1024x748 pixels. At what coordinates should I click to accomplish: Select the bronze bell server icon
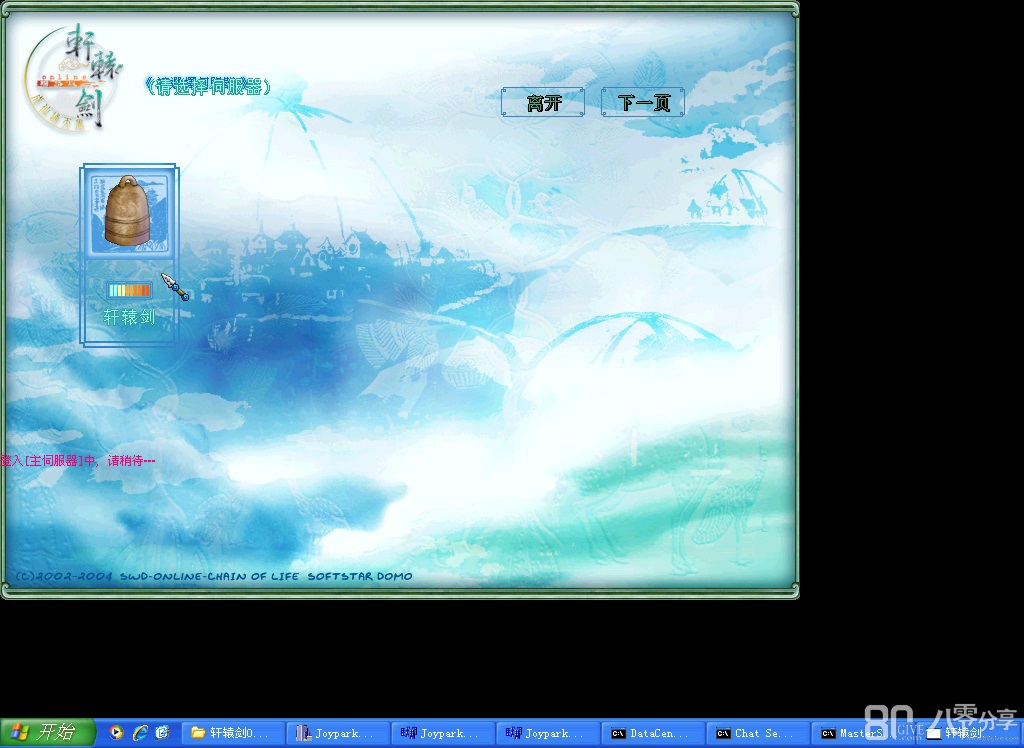point(128,212)
